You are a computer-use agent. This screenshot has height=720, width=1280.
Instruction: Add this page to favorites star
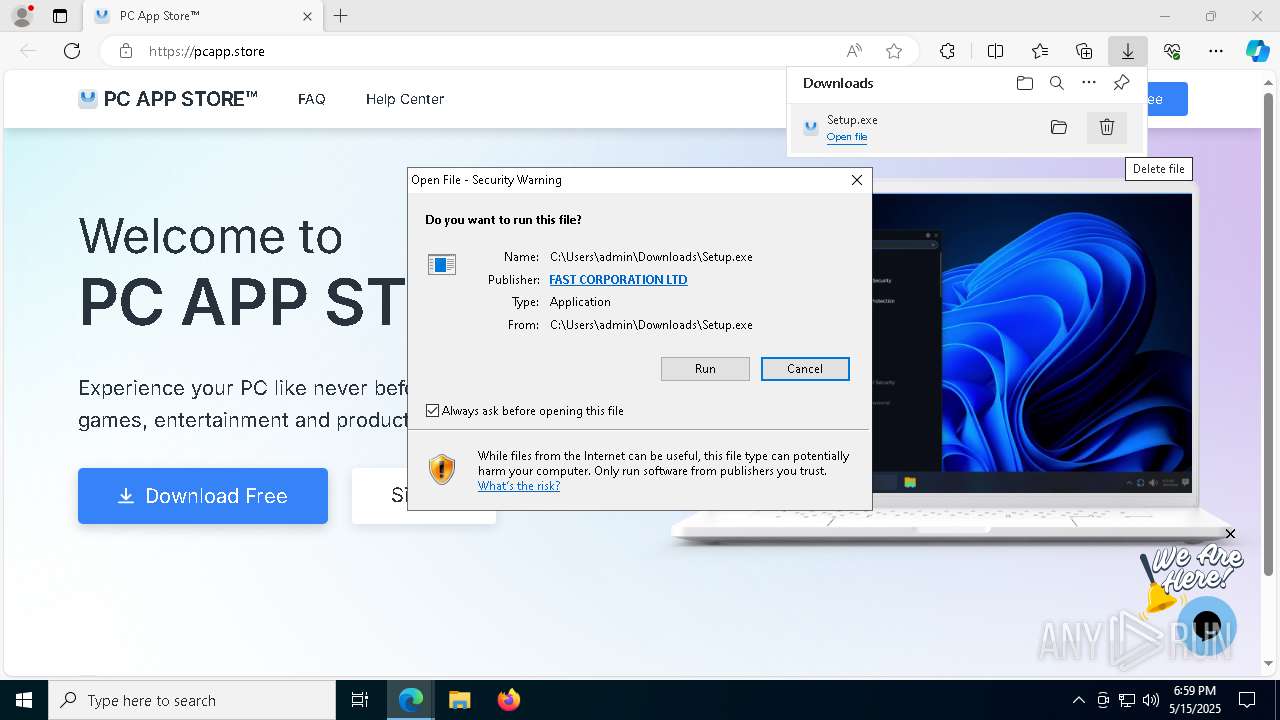coord(894,51)
